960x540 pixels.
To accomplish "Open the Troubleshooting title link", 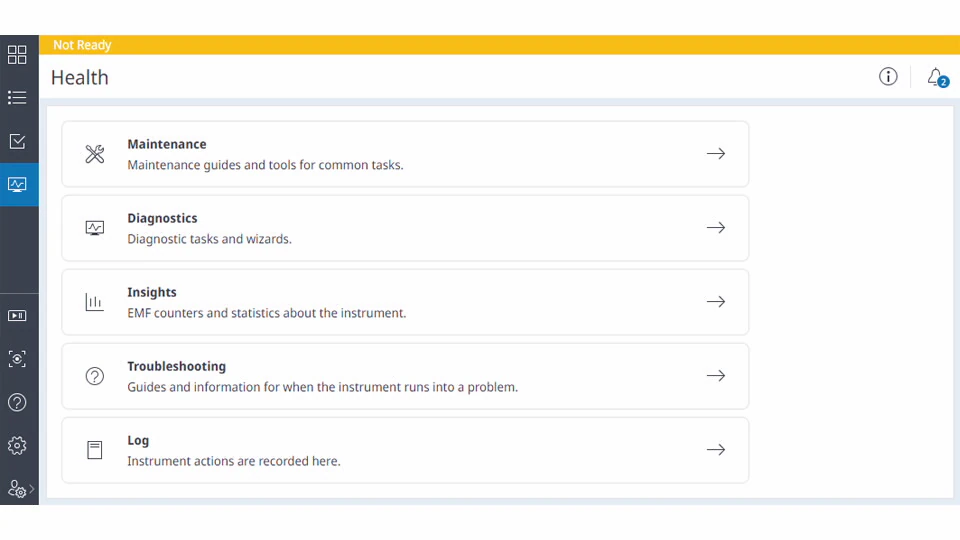I will point(176,367).
